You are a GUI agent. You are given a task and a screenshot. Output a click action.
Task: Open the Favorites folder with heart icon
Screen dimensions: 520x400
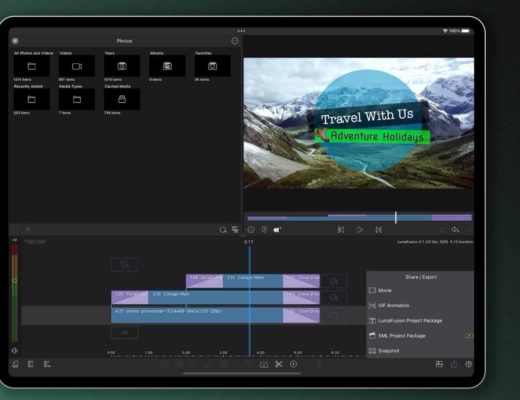click(x=213, y=66)
